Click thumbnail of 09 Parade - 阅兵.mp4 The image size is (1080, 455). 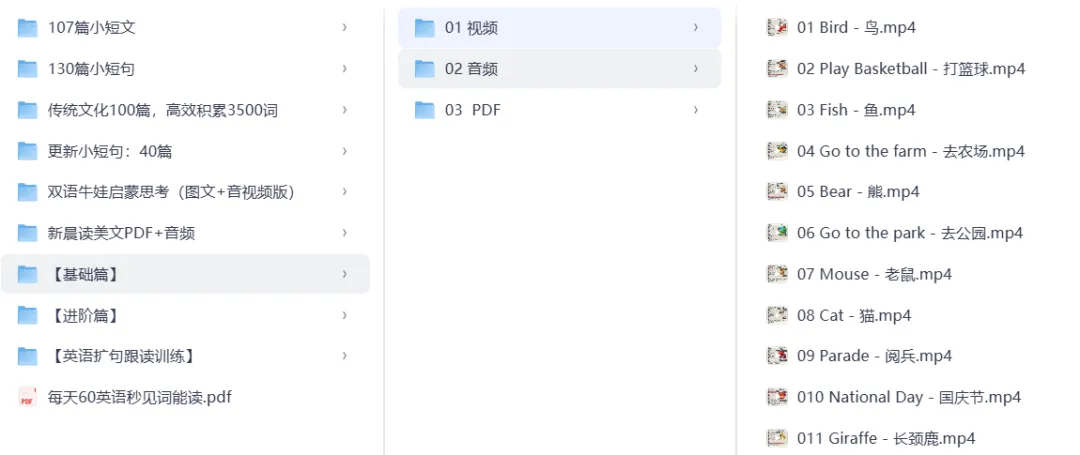pos(777,355)
